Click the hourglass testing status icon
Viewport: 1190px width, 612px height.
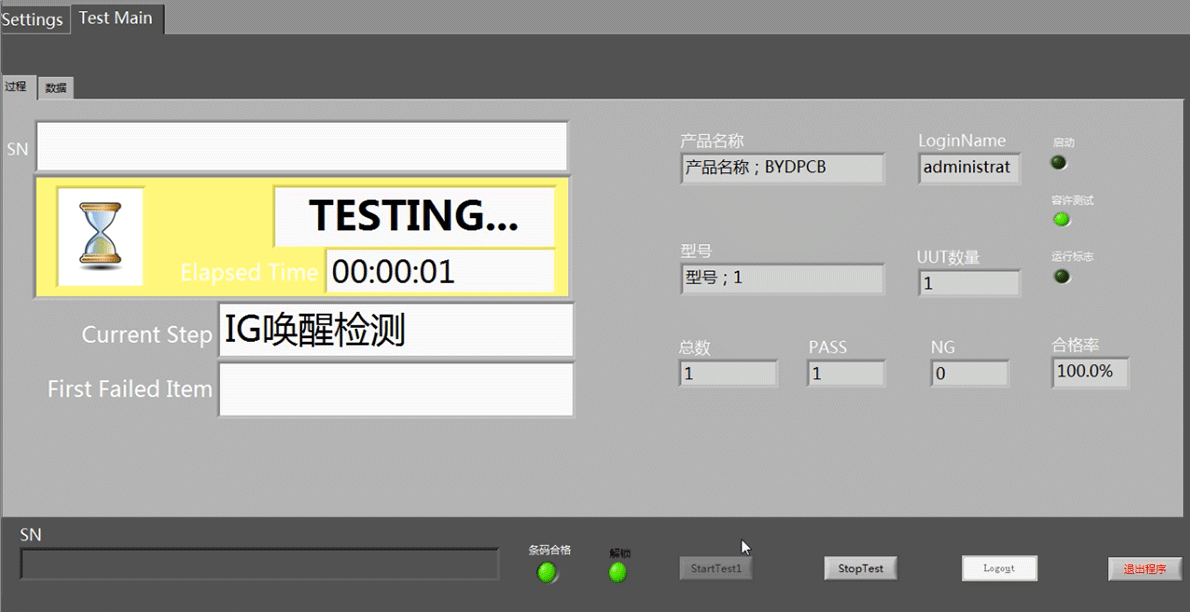click(x=100, y=236)
